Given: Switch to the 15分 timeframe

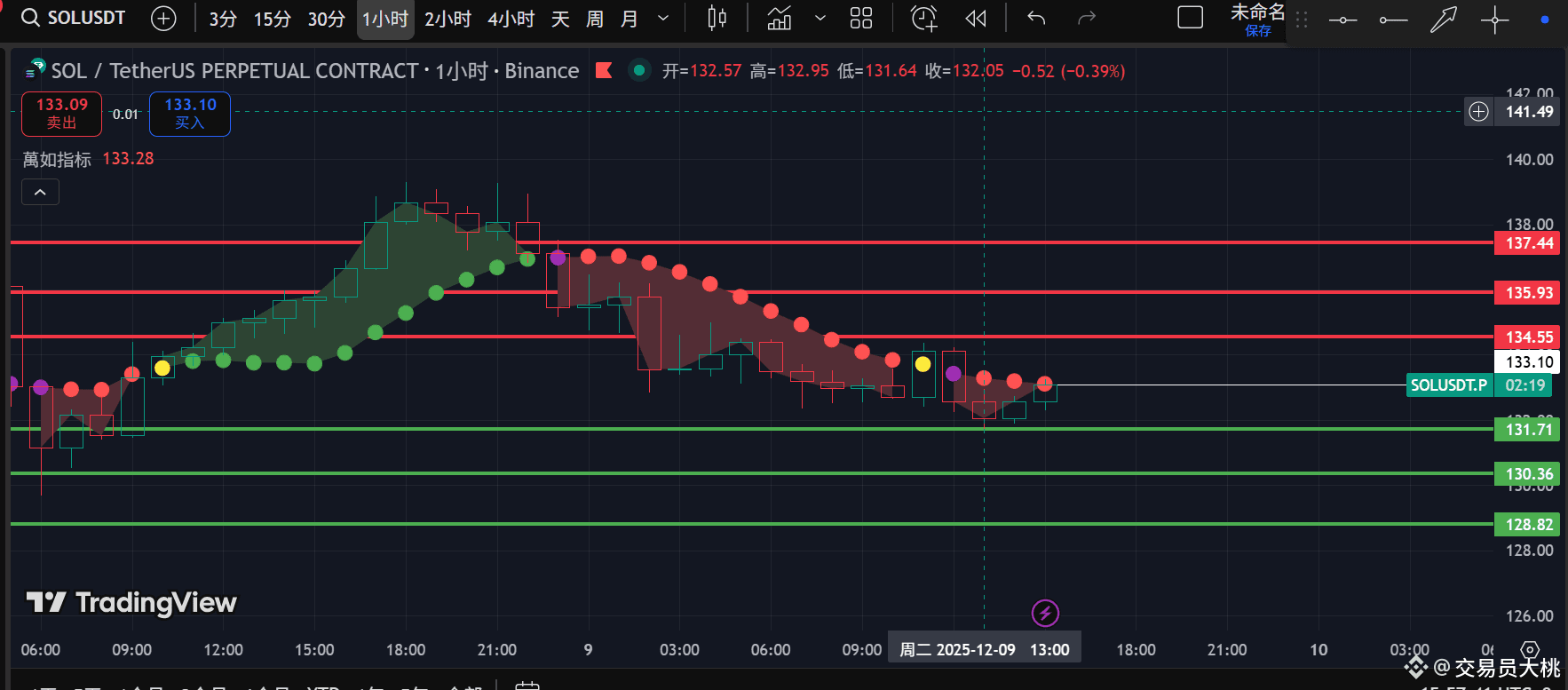Looking at the screenshot, I should [273, 19].
